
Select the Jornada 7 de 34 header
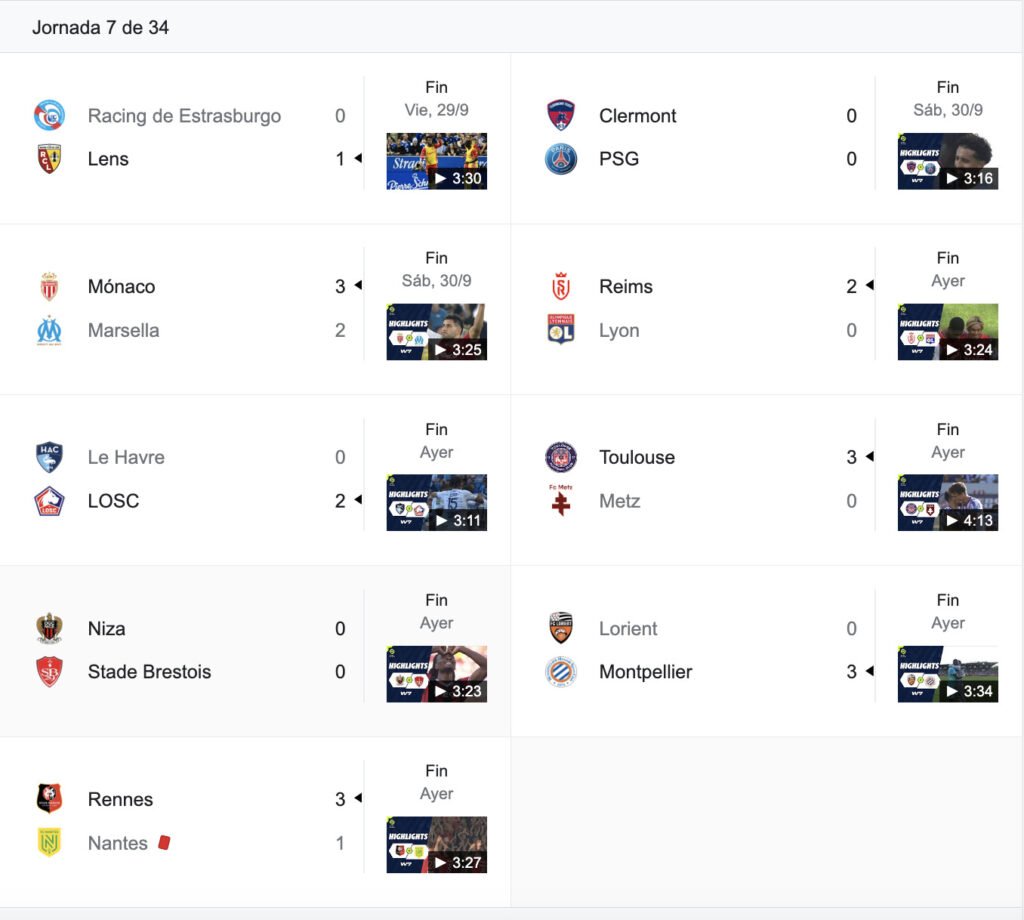101,27
